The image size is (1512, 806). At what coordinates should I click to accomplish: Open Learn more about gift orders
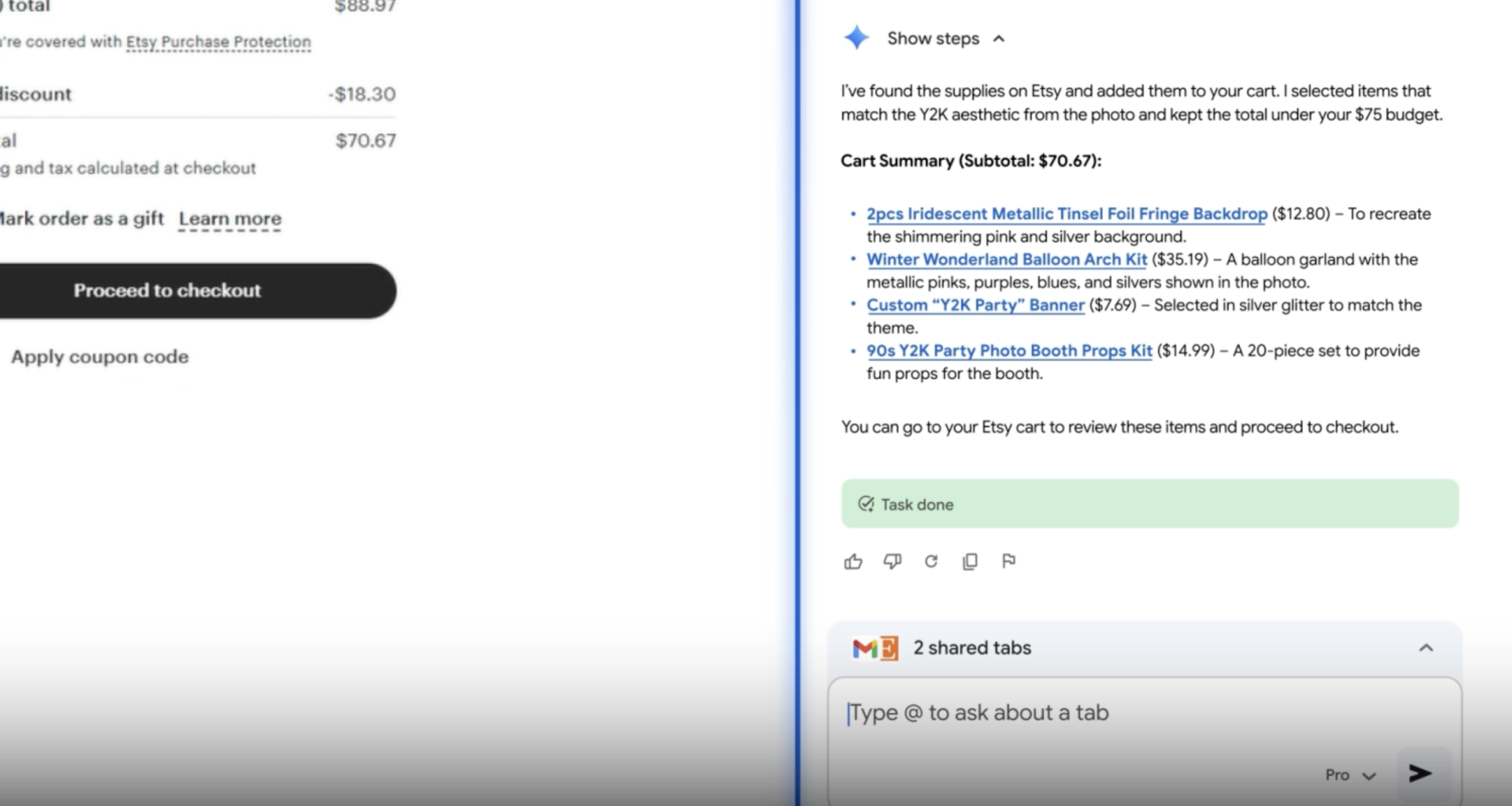pos(230,219)
